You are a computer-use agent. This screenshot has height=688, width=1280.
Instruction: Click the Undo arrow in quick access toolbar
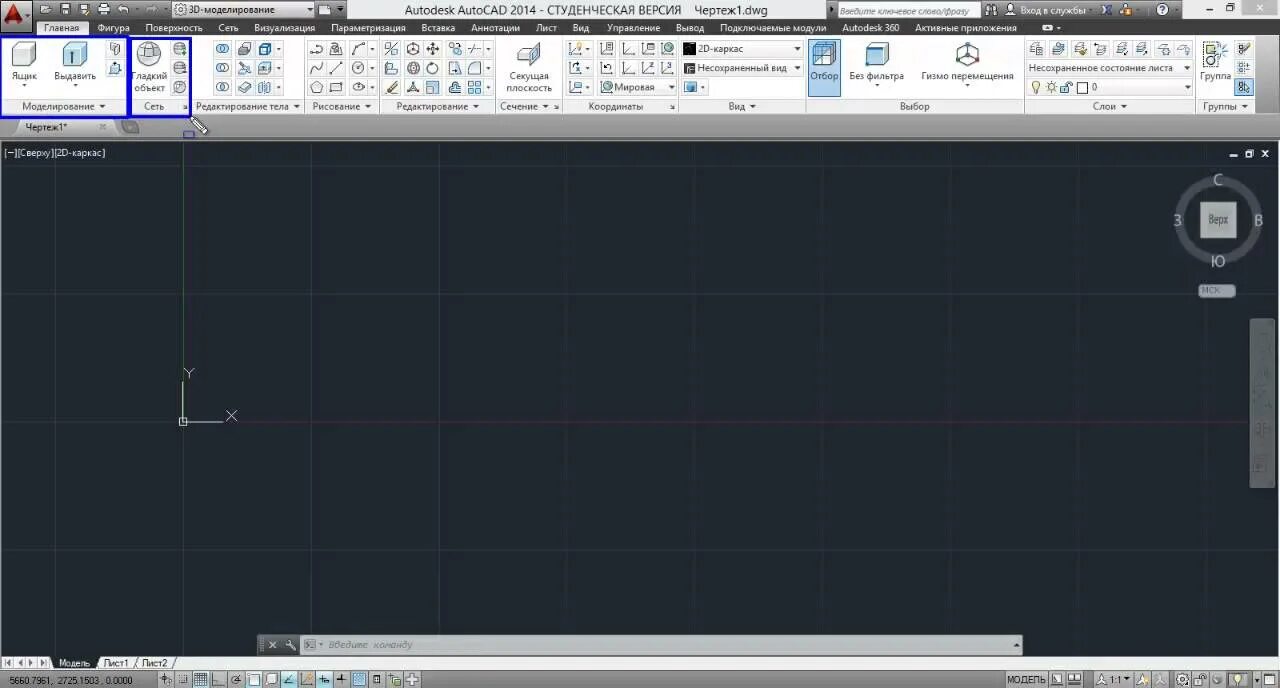123,9
